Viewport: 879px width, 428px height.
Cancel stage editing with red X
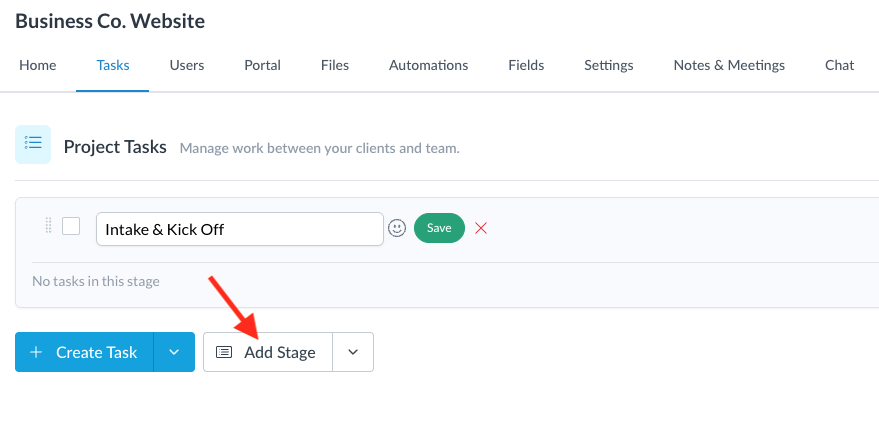481,228
